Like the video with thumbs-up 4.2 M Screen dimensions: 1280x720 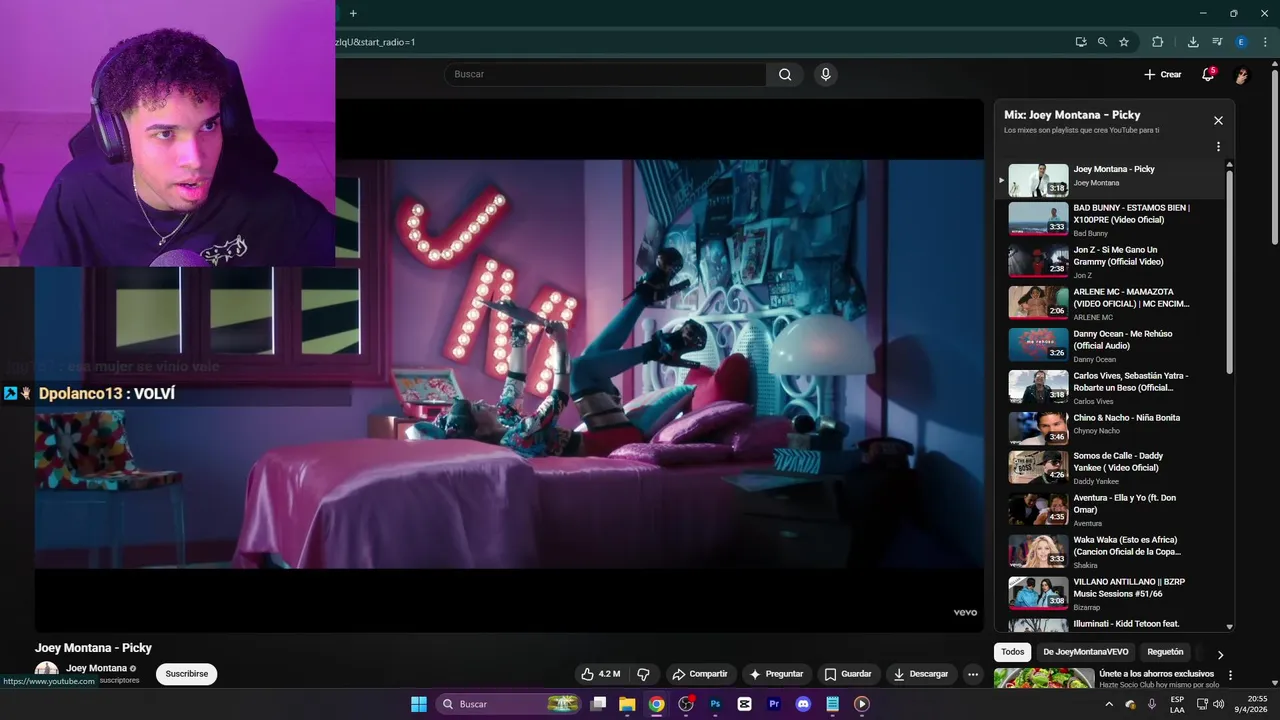pos(601,674)
